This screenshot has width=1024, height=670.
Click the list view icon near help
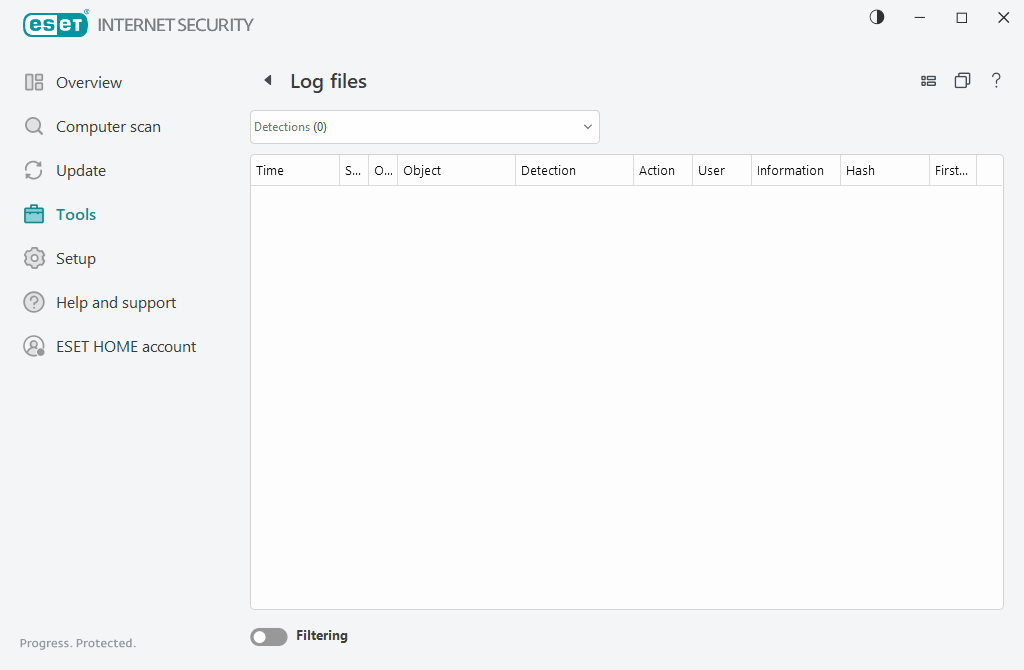click(x=928, y=81)
